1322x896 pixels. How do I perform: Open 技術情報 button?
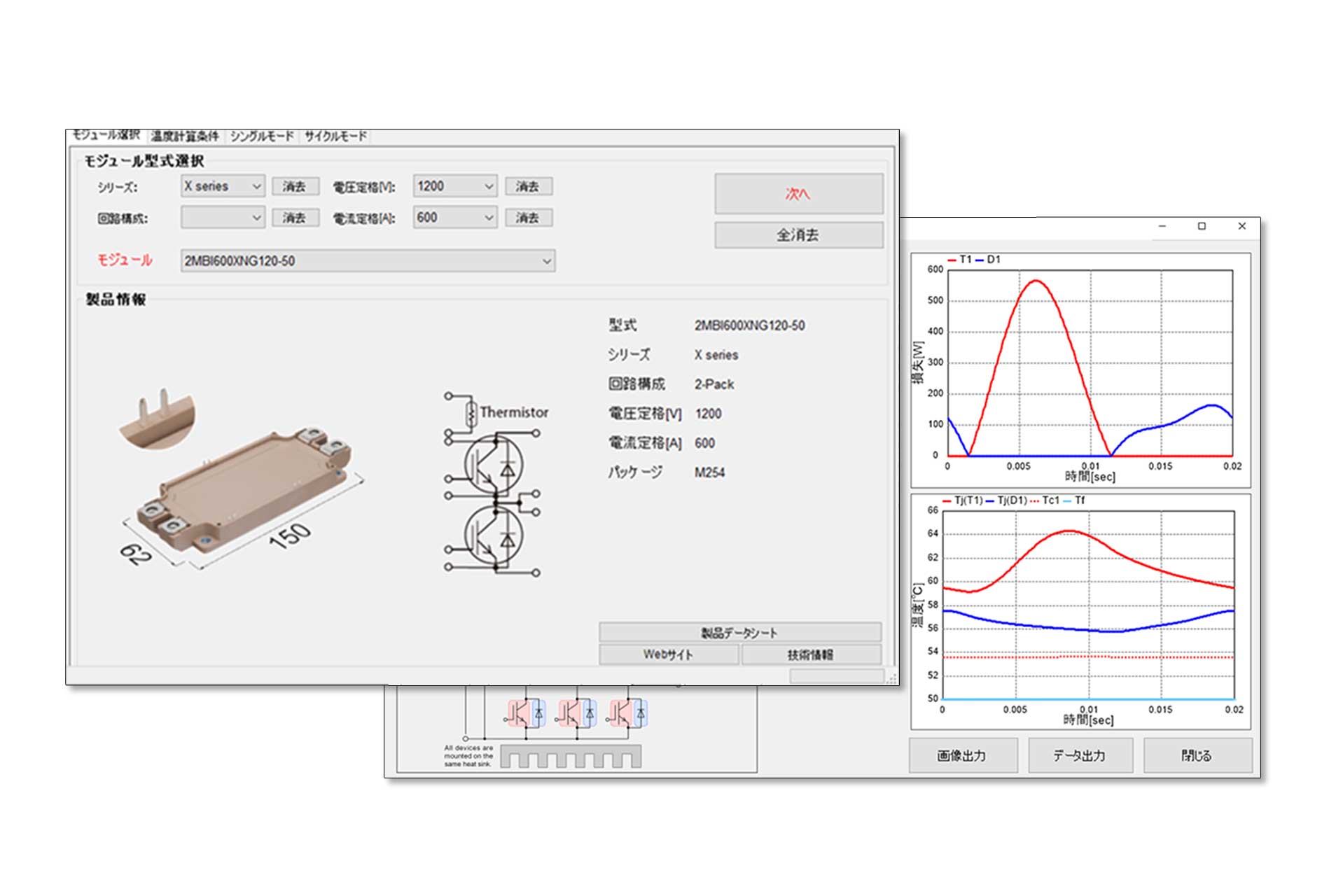point(810,654)
